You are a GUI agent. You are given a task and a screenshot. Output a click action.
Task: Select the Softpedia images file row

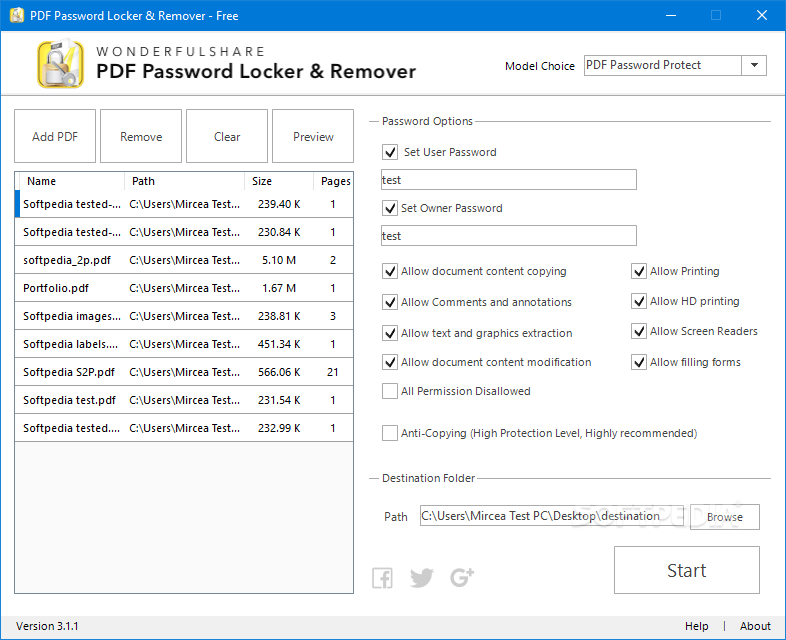click(184, 316)
